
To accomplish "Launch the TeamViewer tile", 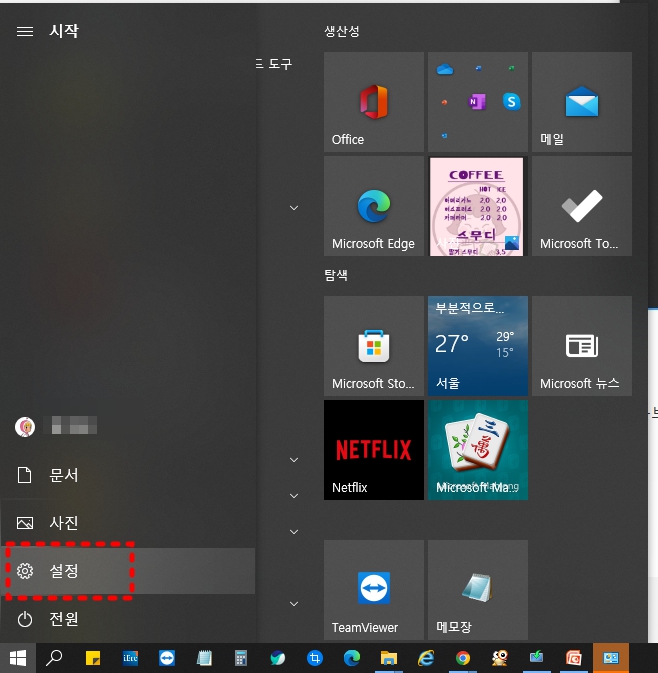I will [373, 590].
